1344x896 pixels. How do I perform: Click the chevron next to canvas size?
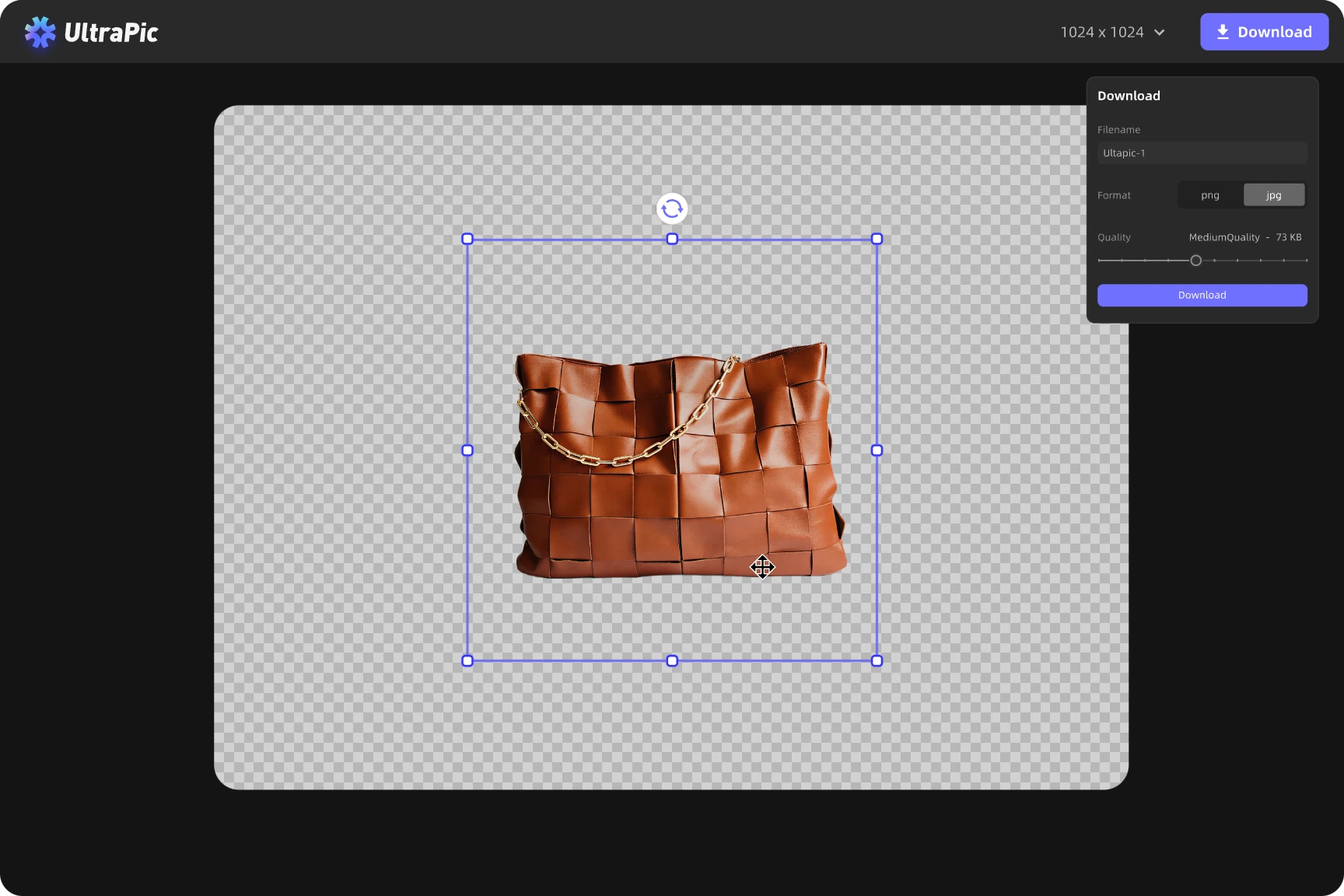(1160, 33)
